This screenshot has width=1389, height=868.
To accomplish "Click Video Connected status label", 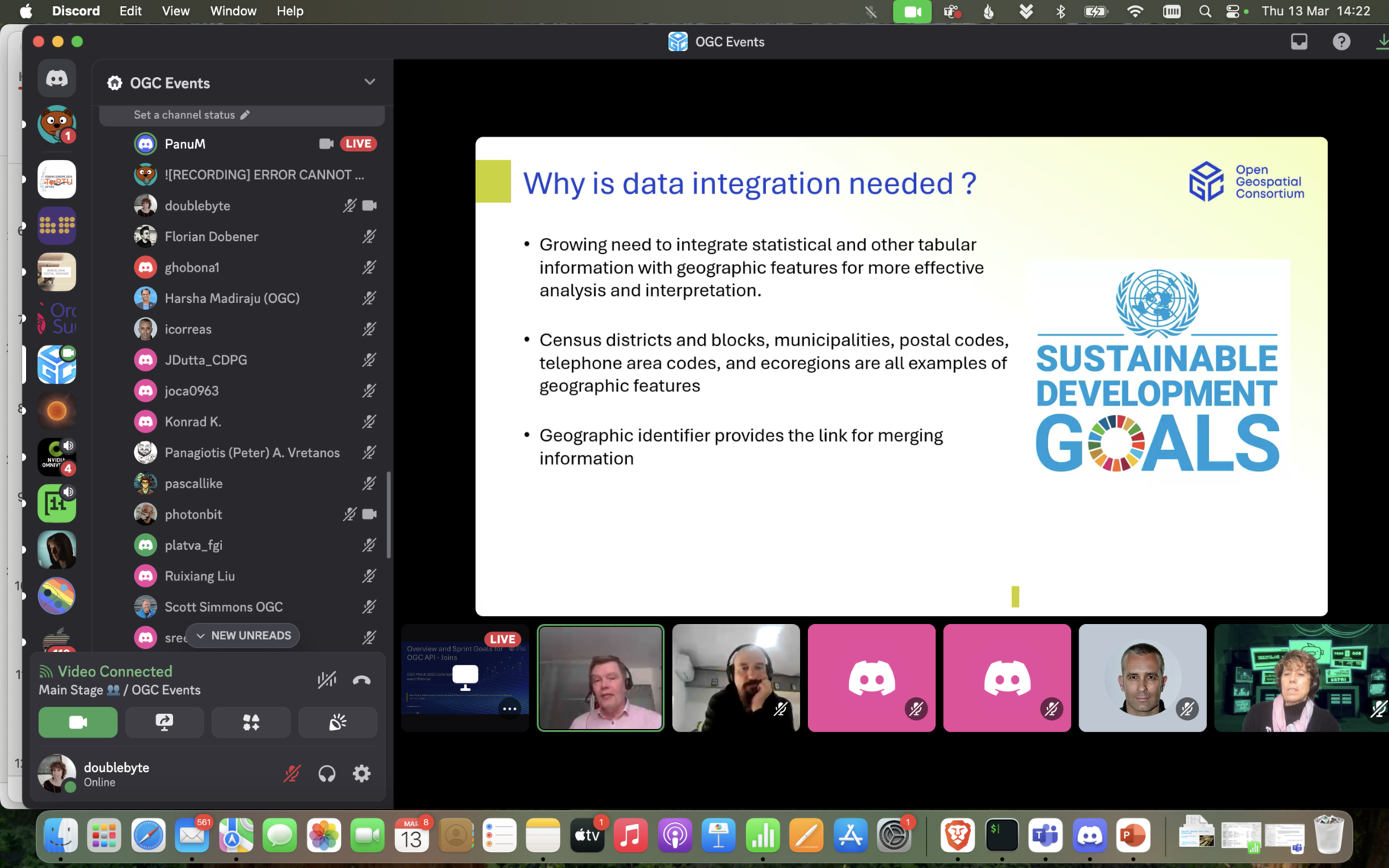I will pos(114,671).
